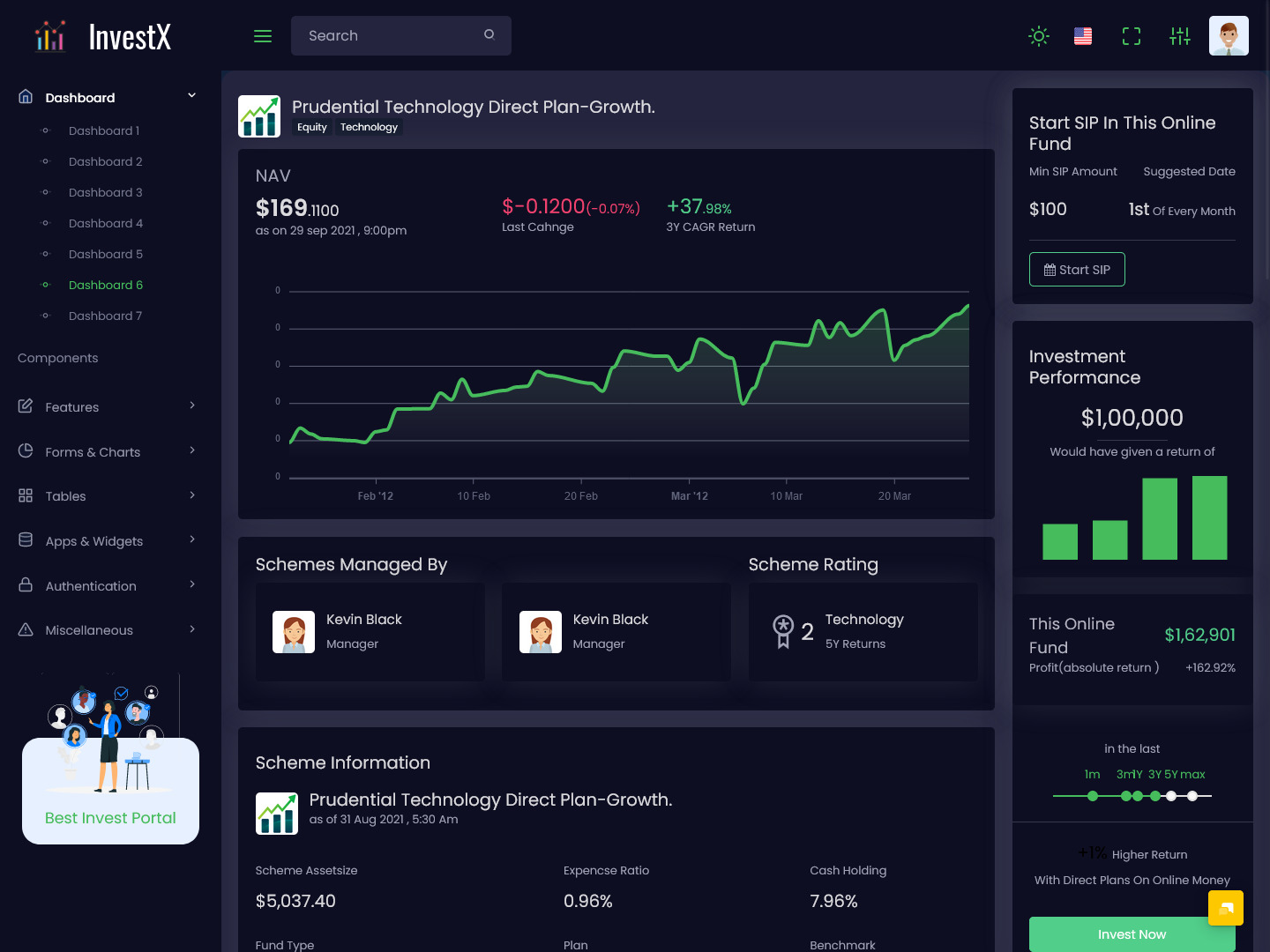Click the InvestX logo icon
The image size is (1270, 952).
[50, 36]
